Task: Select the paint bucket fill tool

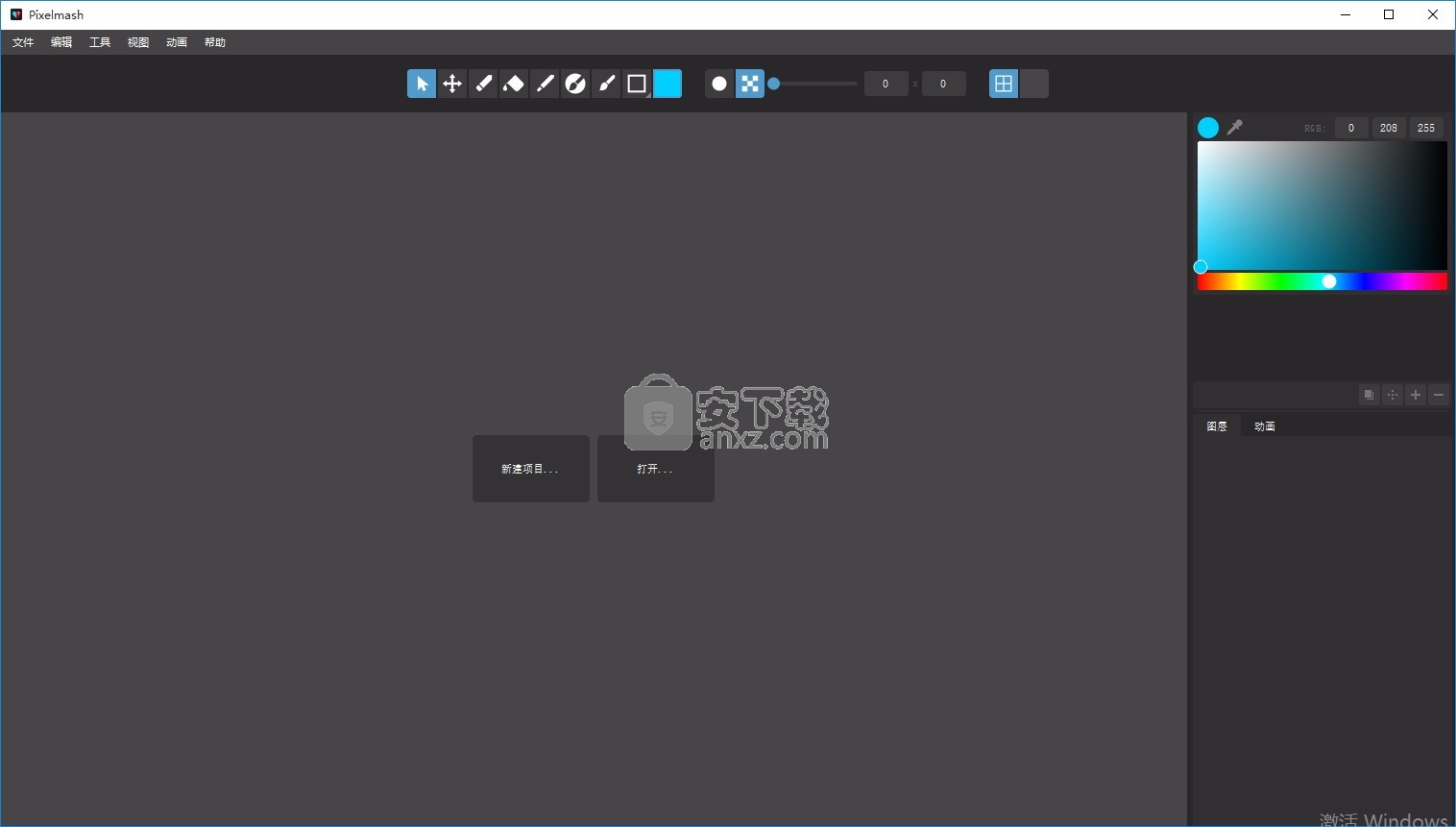Action: pos(514,84)
